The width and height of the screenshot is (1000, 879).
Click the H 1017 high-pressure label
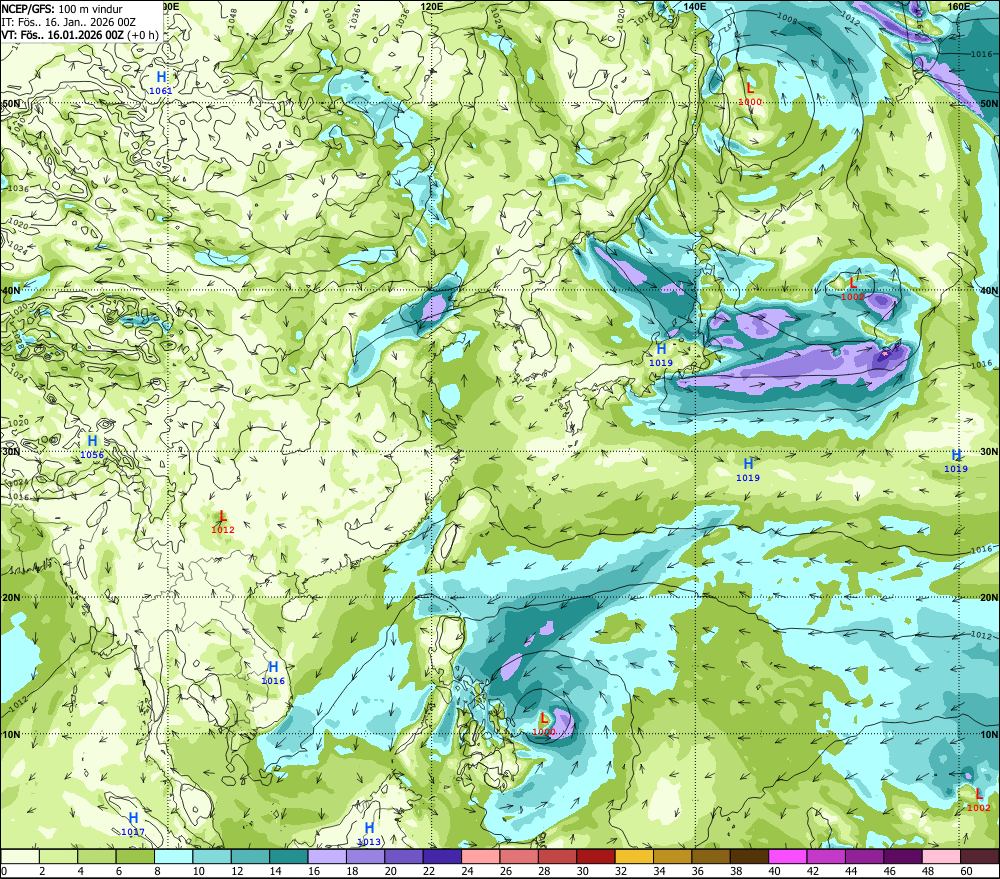pos(133,824)
